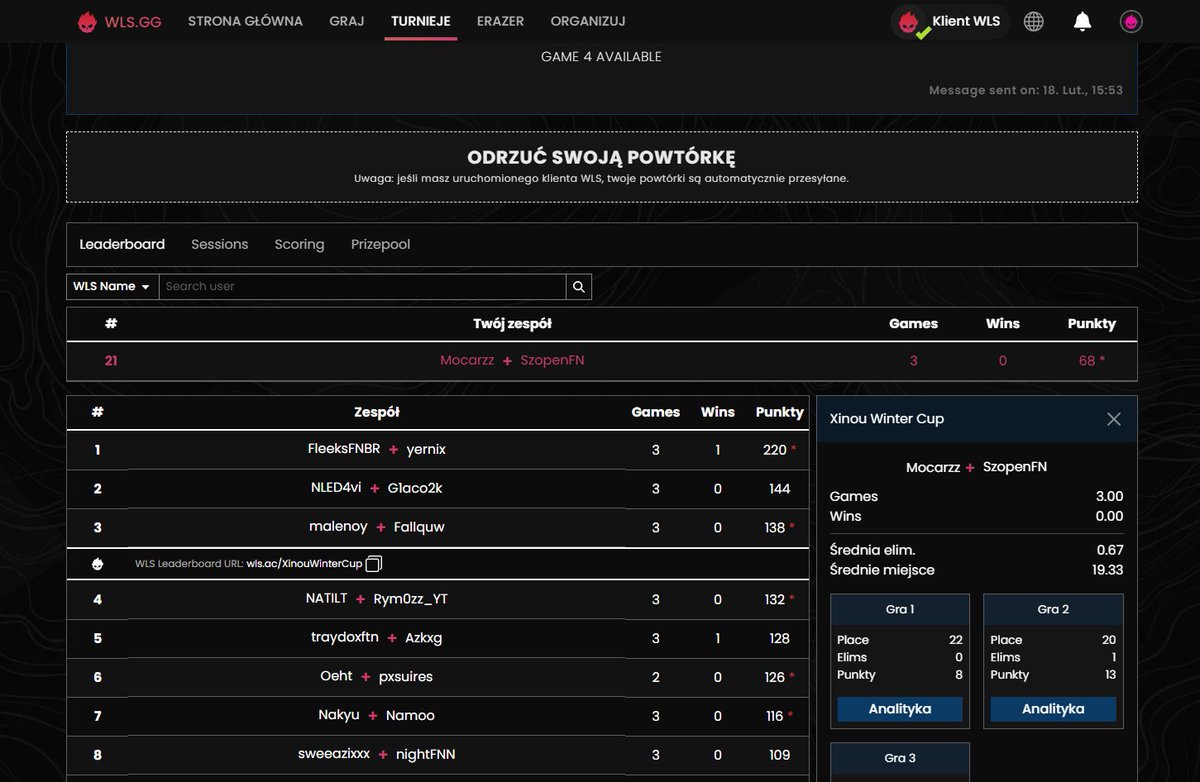Click the Search user field
The height and width of the screenshot is (782, 1200).
tap(362, 286)
